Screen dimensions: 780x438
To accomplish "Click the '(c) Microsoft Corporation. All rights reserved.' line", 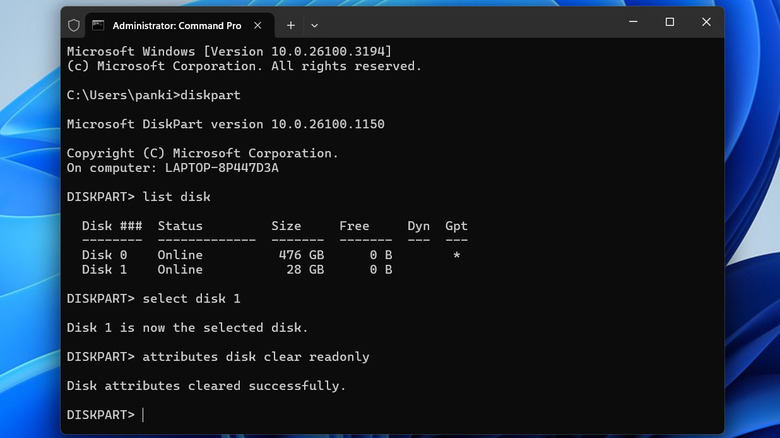I will pyautogui.click(x=244, y=66).
